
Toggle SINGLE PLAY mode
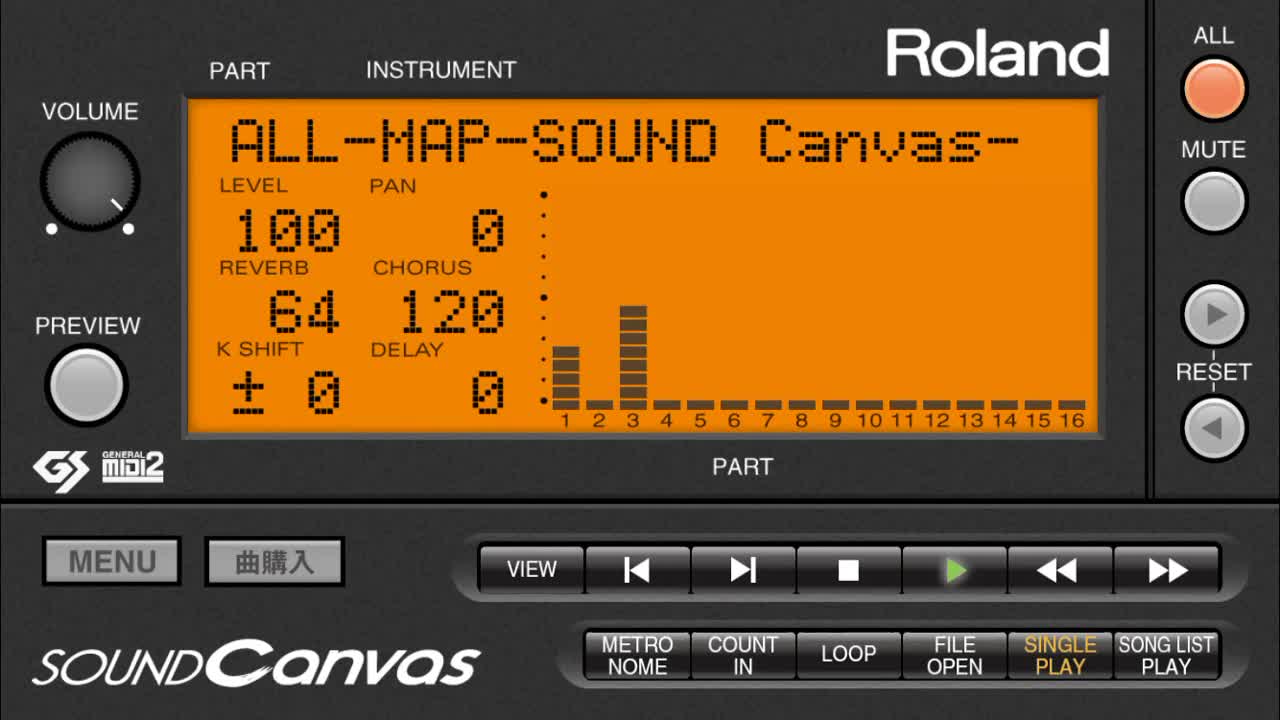point(1060,656)
